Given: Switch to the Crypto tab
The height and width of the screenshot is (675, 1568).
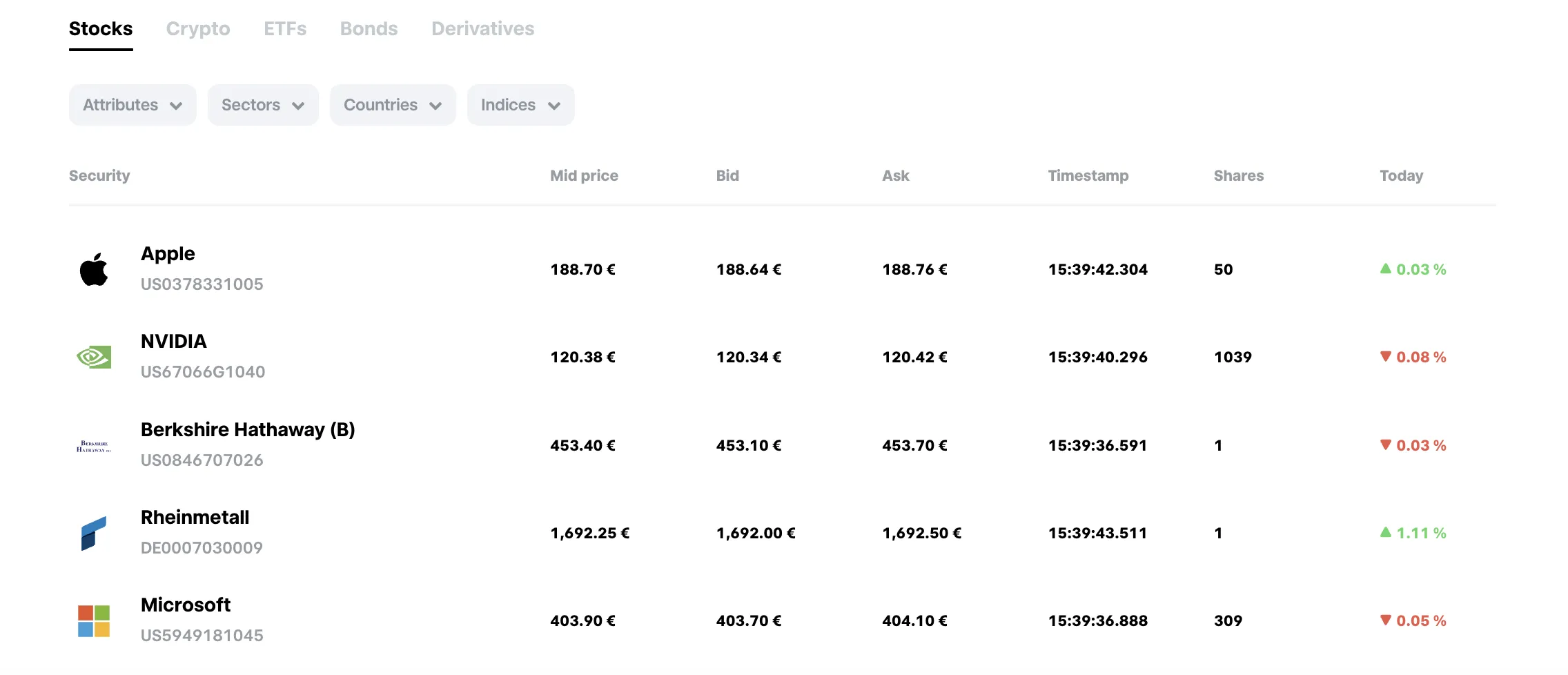Looking at the screenshot, I should pos(198,29).
